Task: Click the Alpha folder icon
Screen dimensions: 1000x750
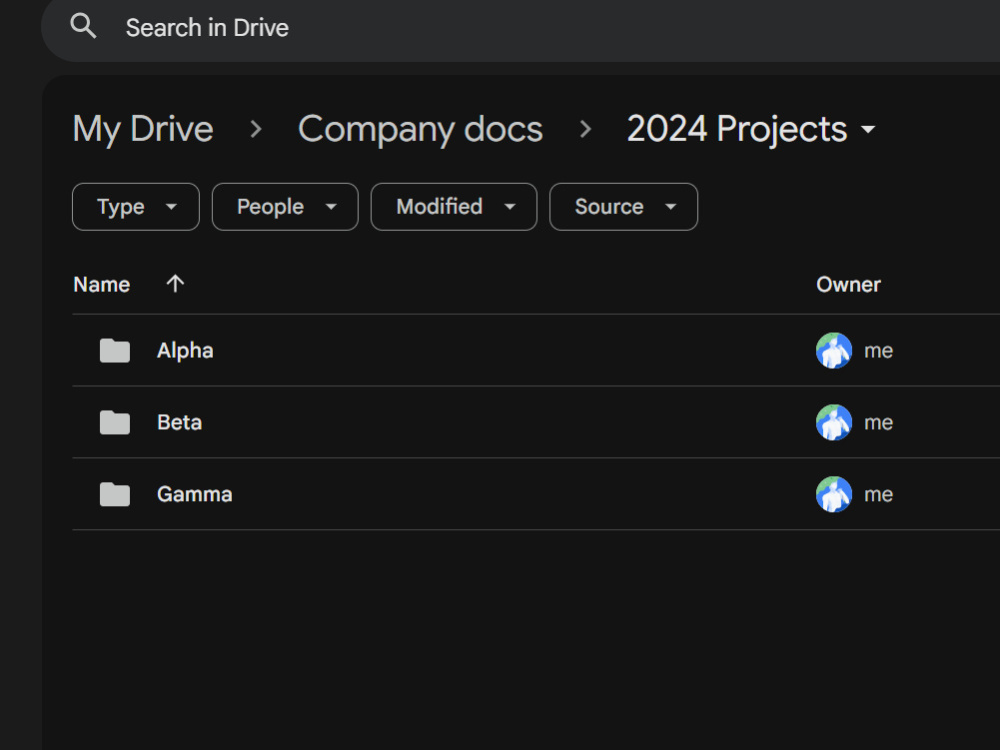Action: pyautogui.click(x=115, y=351)
